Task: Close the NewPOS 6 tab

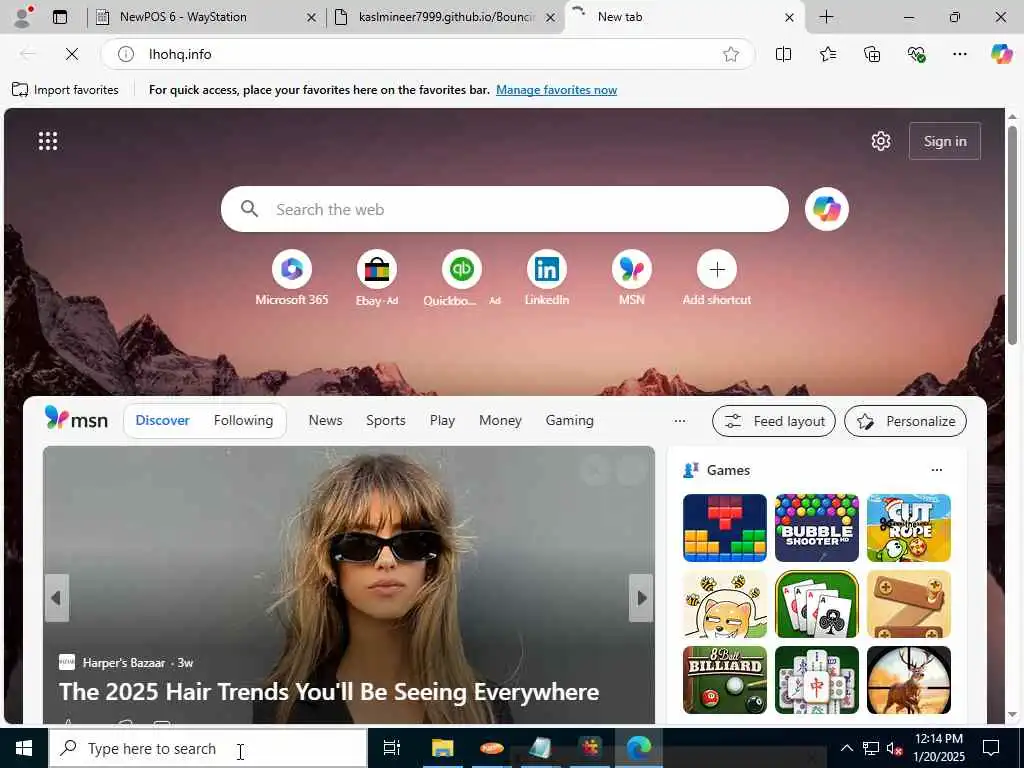Action: [x=312, y=18]
